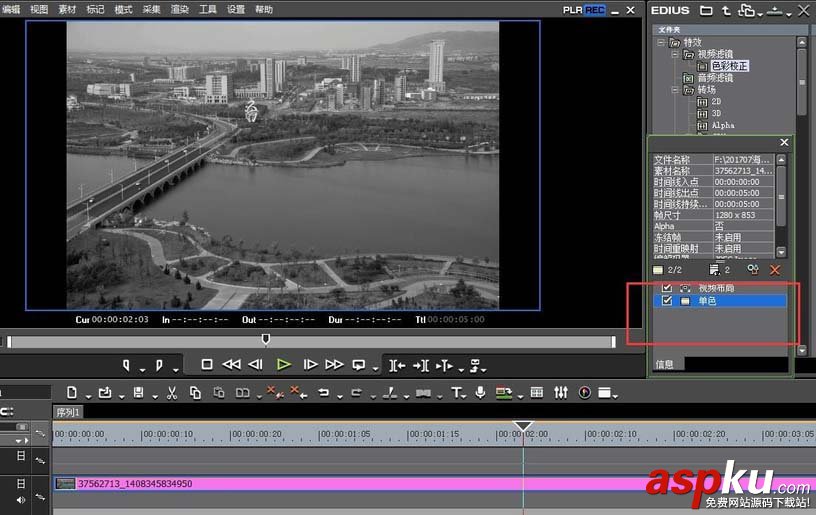Toggle the REC mode indicator
Screen dimensions: 816x515
[x=595, y=10]
